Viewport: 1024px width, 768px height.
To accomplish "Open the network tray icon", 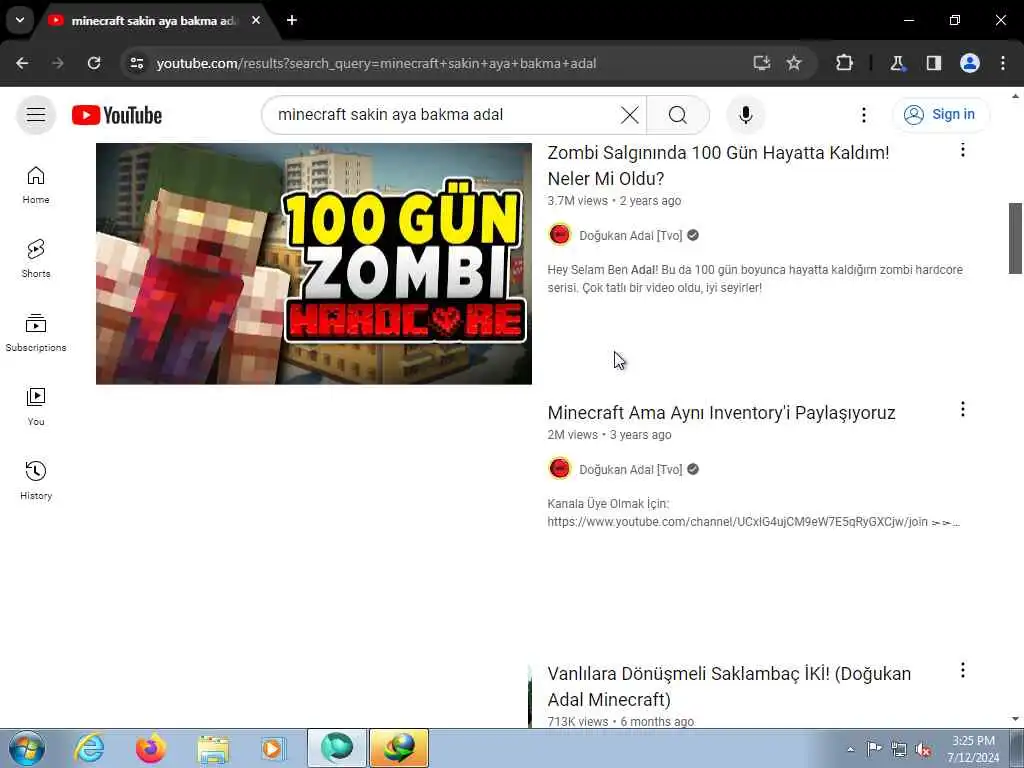I will point(899,749).
